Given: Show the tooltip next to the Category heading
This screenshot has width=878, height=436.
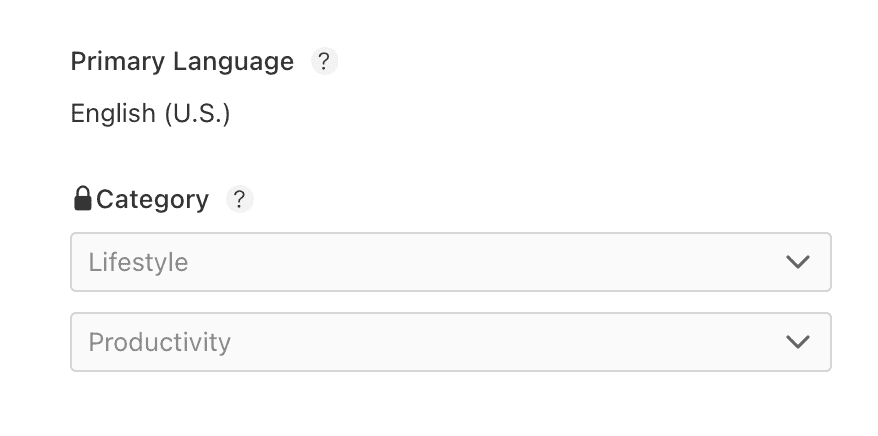Looking at the screenshot, I should (x=240, y=200).
